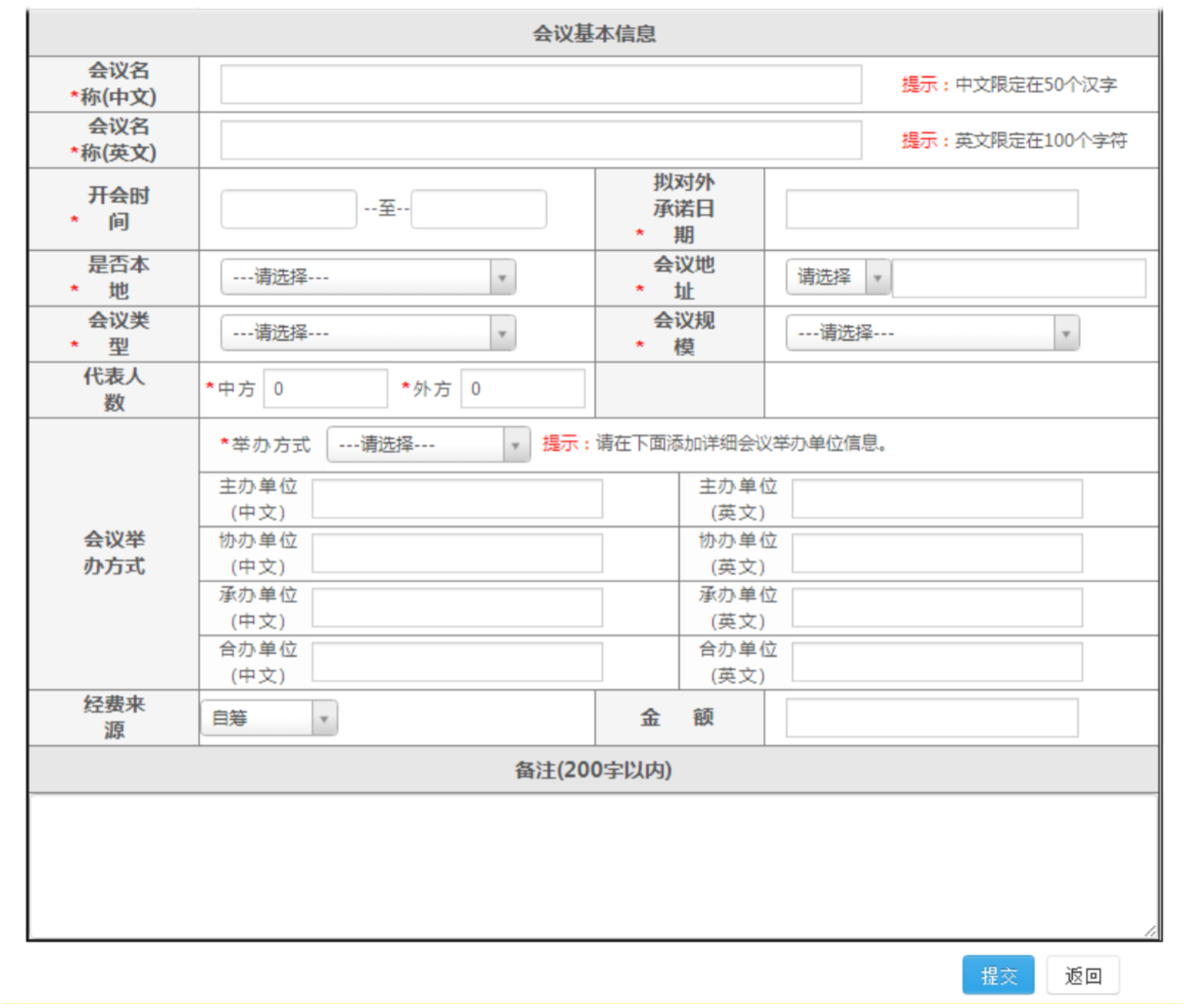This screenshot has height=1008, width=1186.
Task: Click the 协办单位(英文) input field
Action: [x=936, y=553]
